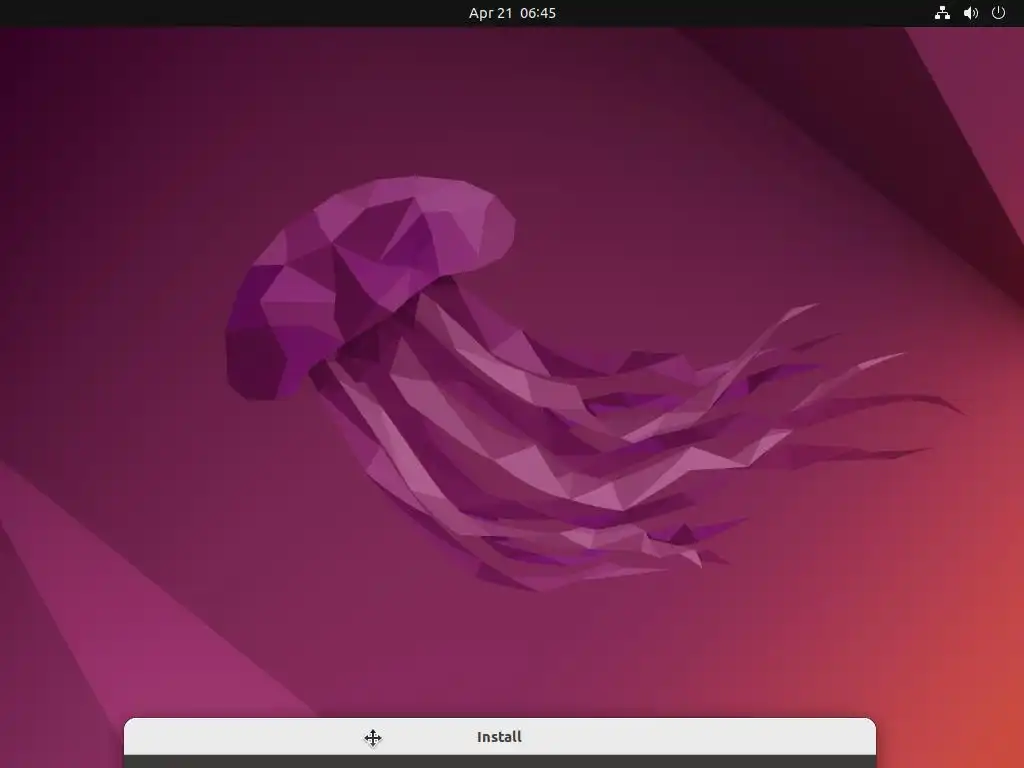
Task: Click the Install window title bar
Action: pos(500,737)
